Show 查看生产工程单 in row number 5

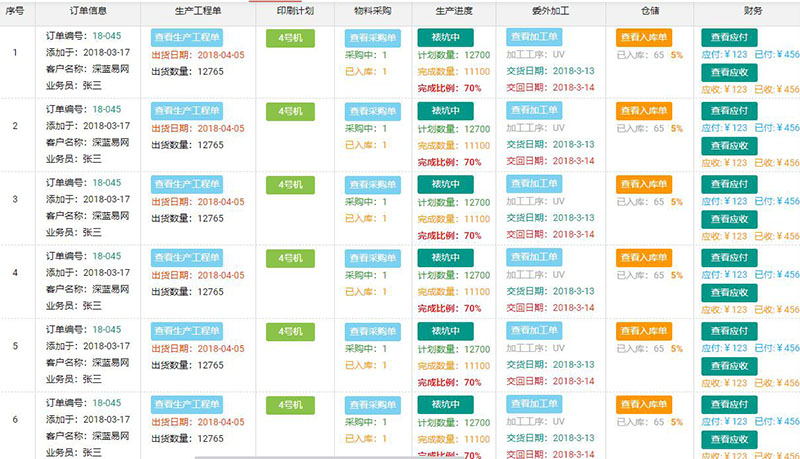[x=187, y=331]
